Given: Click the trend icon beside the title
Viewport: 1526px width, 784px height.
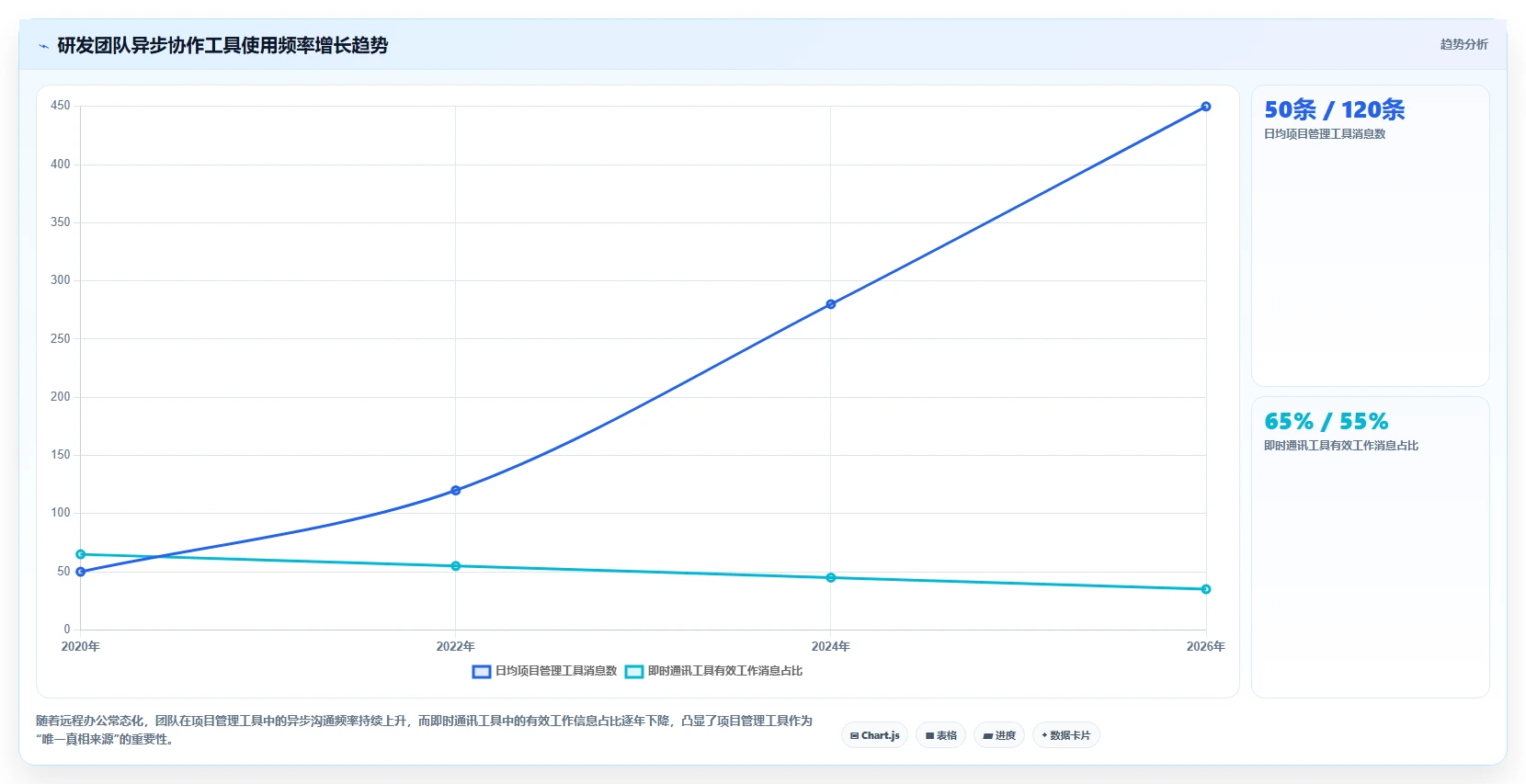Looking at the screenshot, I should click(x=43, y=46).
